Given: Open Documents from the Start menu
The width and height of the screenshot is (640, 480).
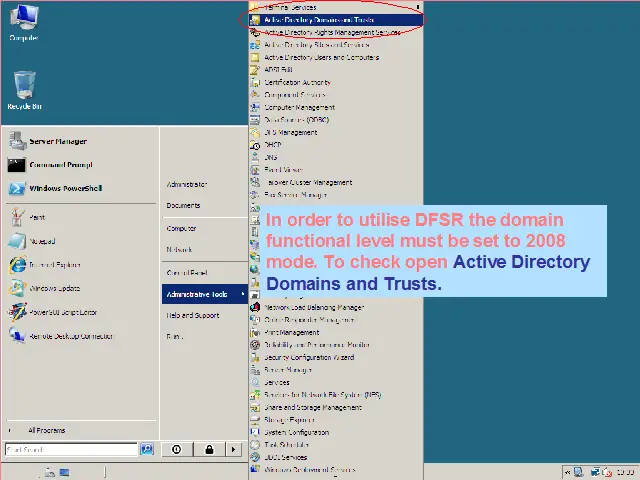Looking at the screenshot, I should pyautogui.click(x=204, y=205).
